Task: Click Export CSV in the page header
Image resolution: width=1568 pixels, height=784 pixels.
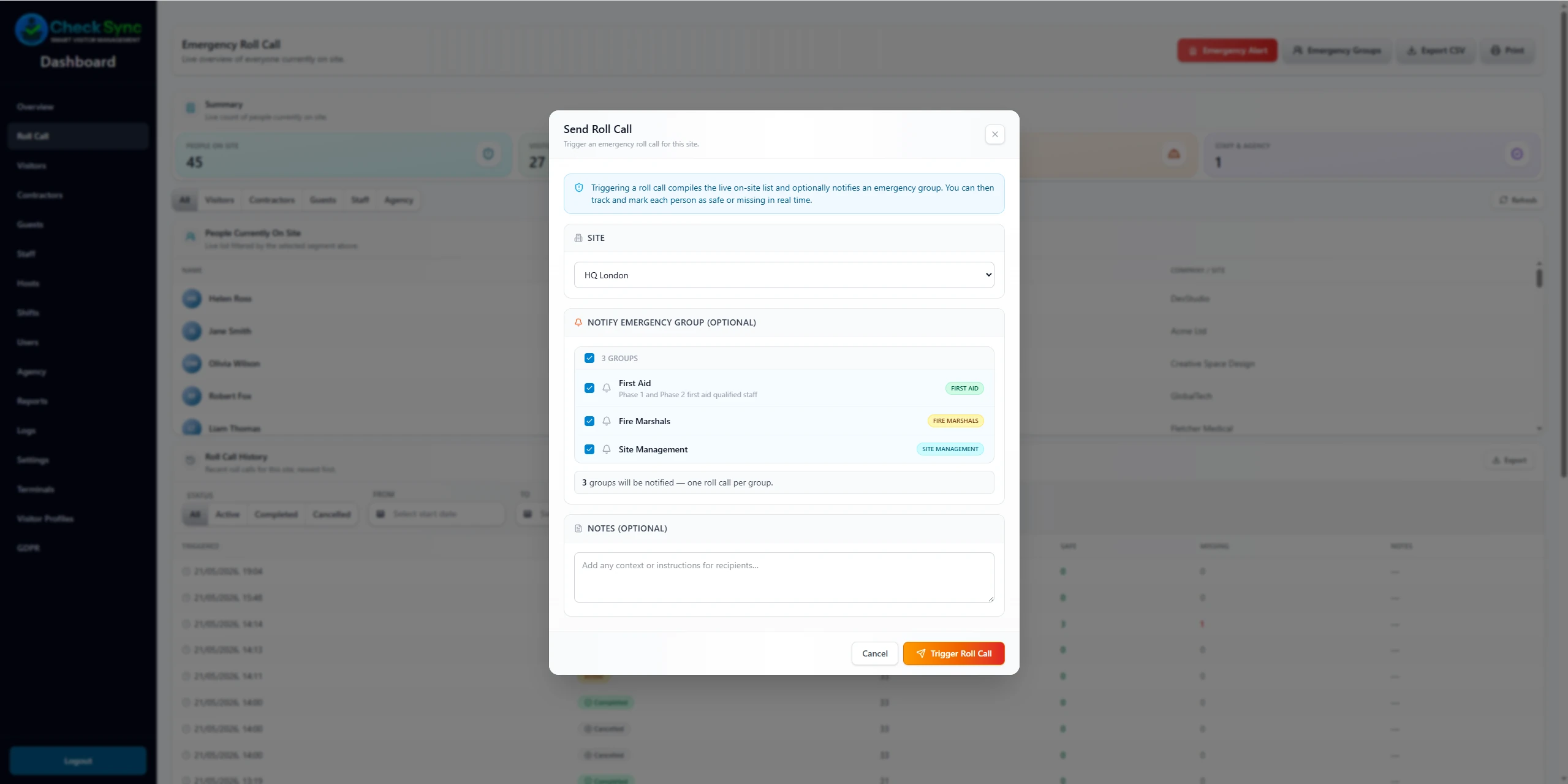Action: pos(1436,50)
